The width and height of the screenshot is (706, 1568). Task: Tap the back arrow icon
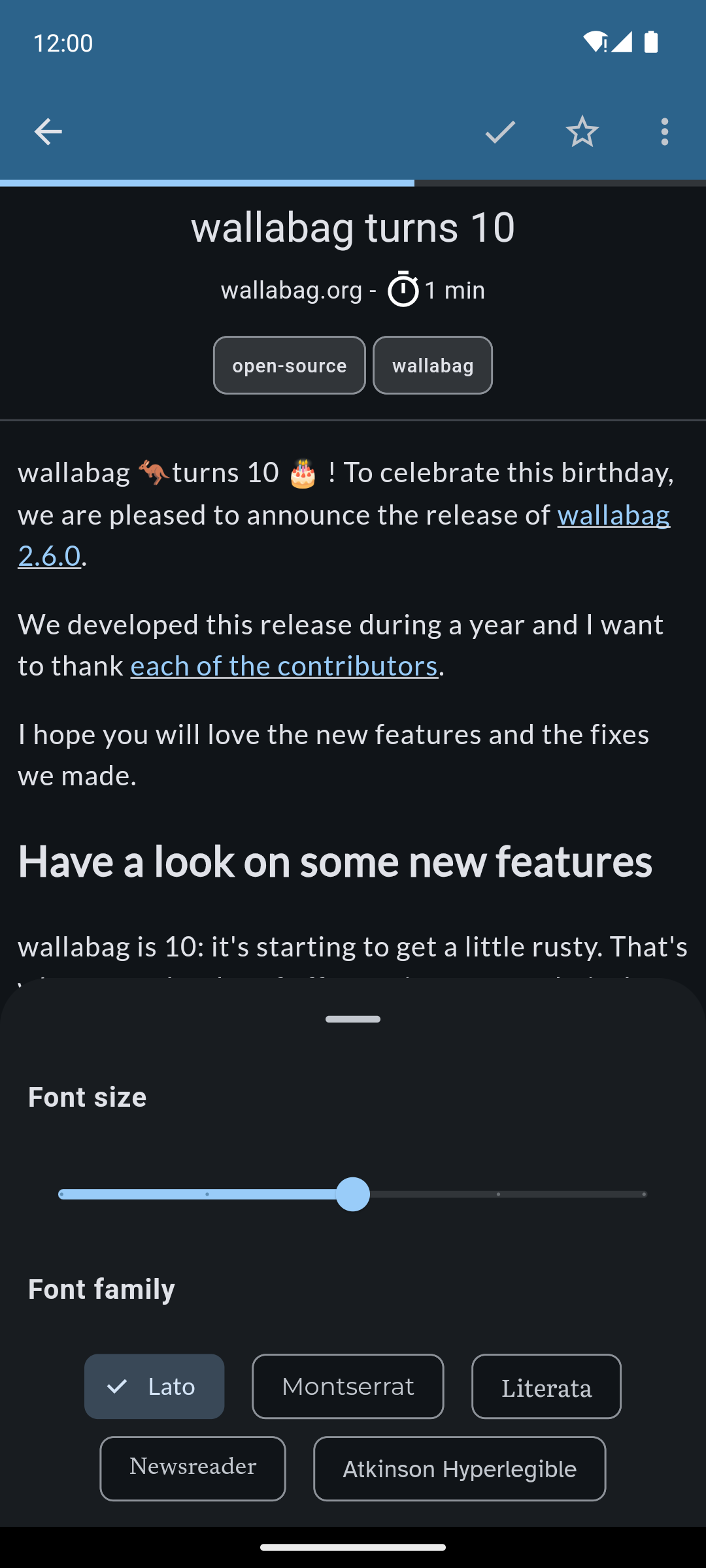coord(48,132)
